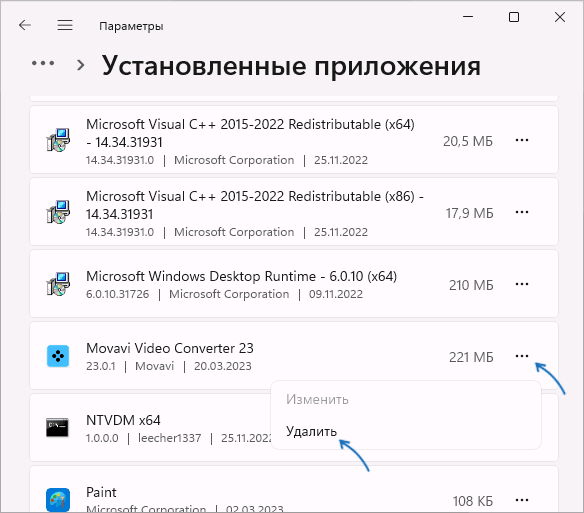Click the Movavi Video Converter app icon
This screenshot has width=584, height=513.
(58, 356)
